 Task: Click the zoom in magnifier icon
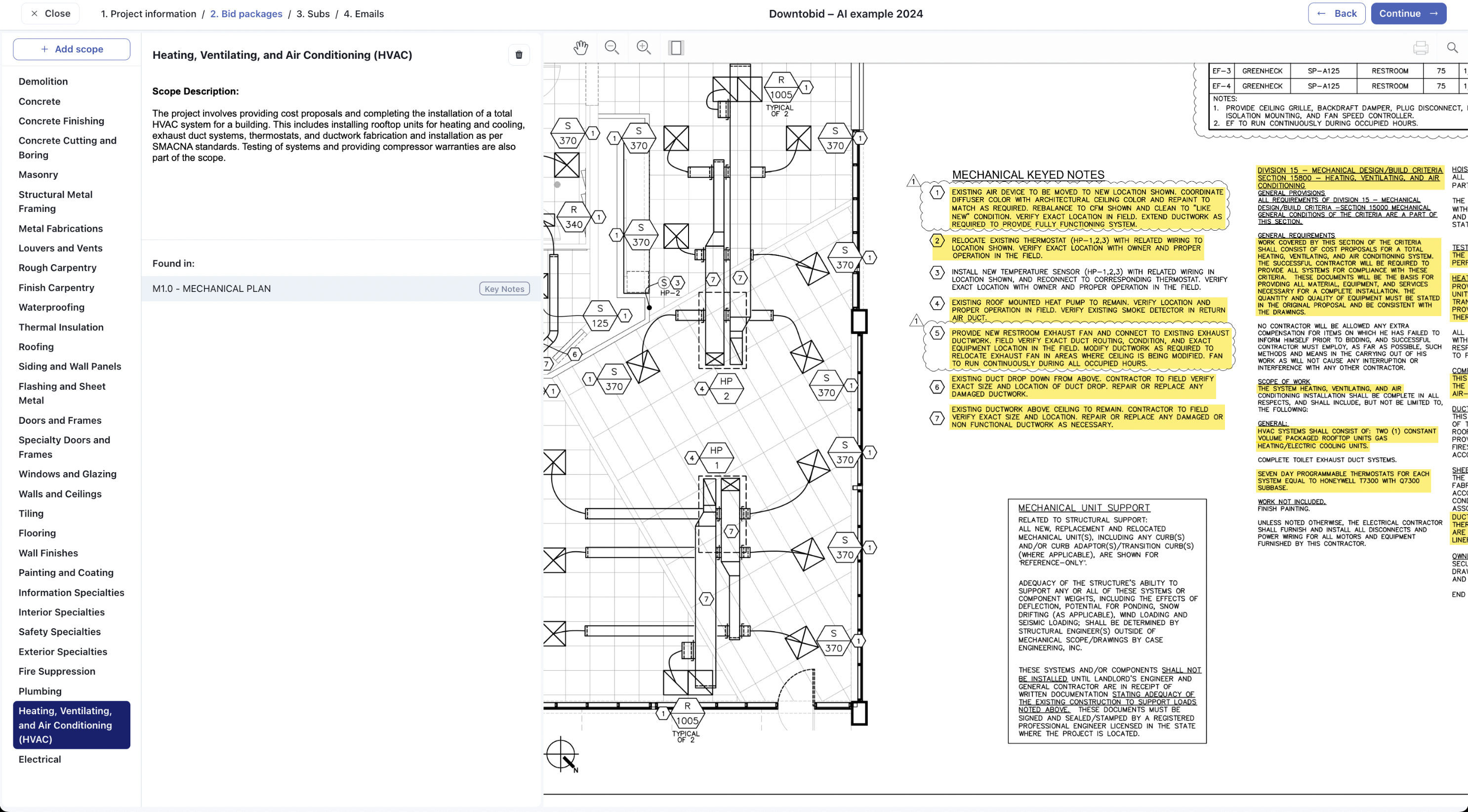tap(644, 48)
